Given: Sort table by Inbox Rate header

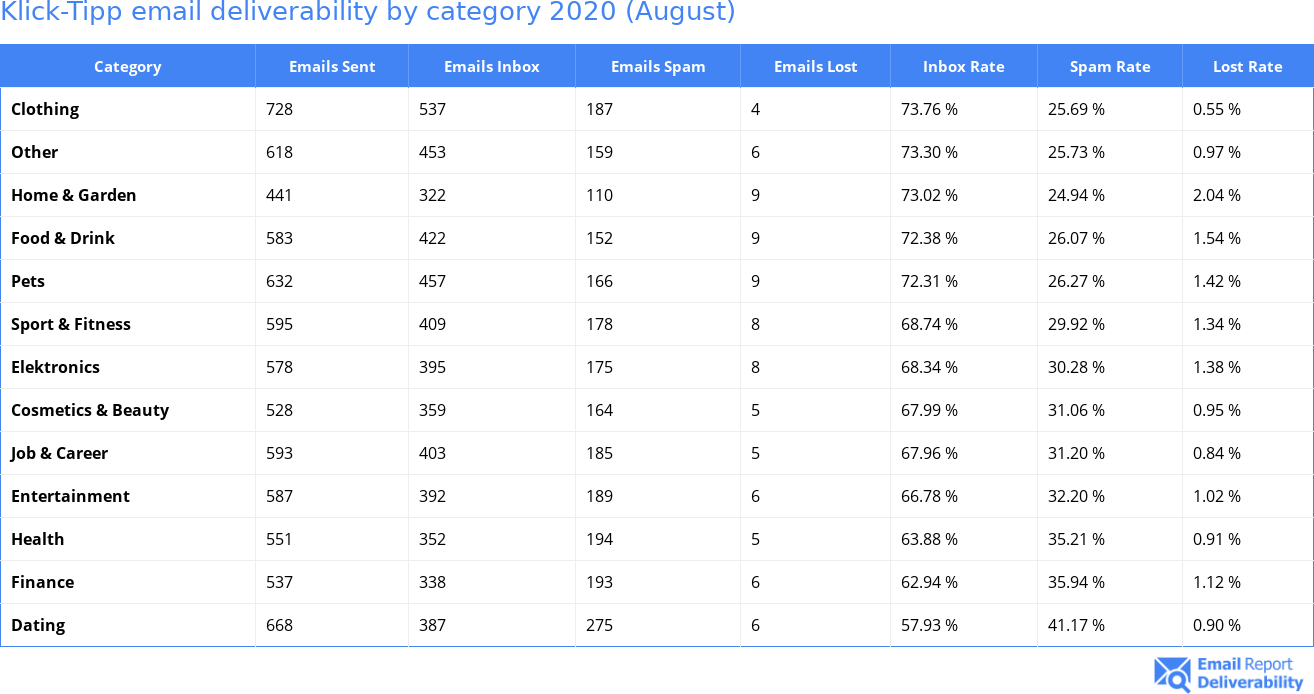Looking at the screenshot, I should pos(963,67).
